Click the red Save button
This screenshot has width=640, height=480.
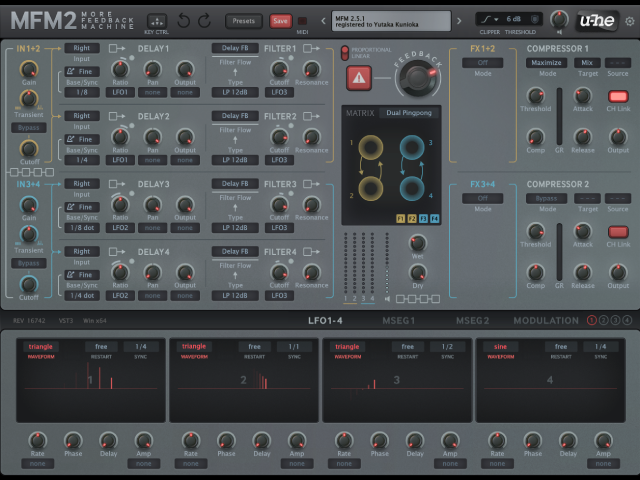pos(280,21)
